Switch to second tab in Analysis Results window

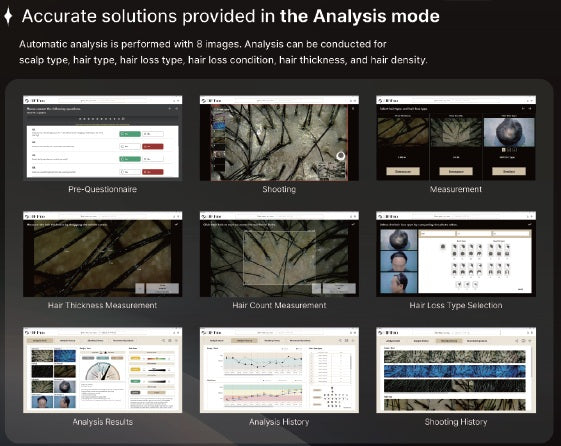(x=67, y=340)
